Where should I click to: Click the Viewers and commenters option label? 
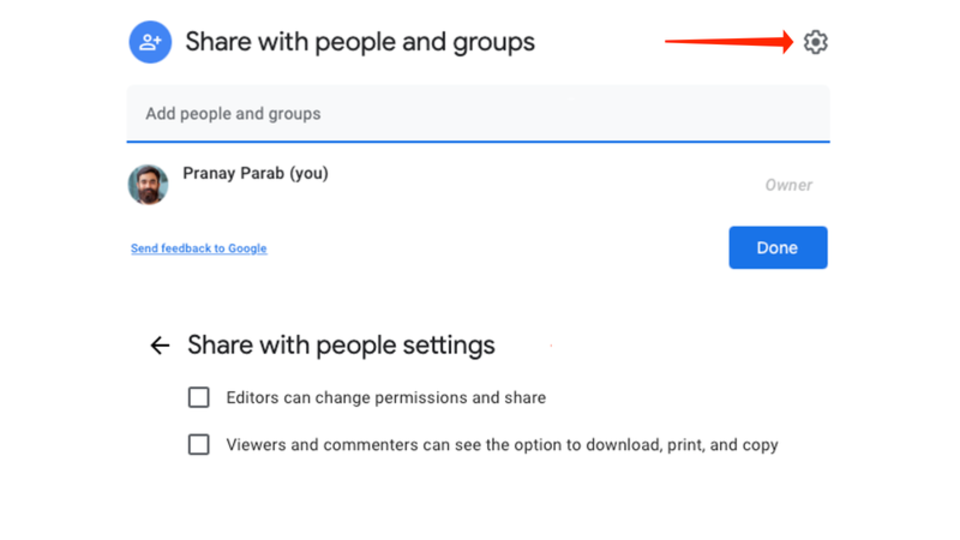point(502,445)
